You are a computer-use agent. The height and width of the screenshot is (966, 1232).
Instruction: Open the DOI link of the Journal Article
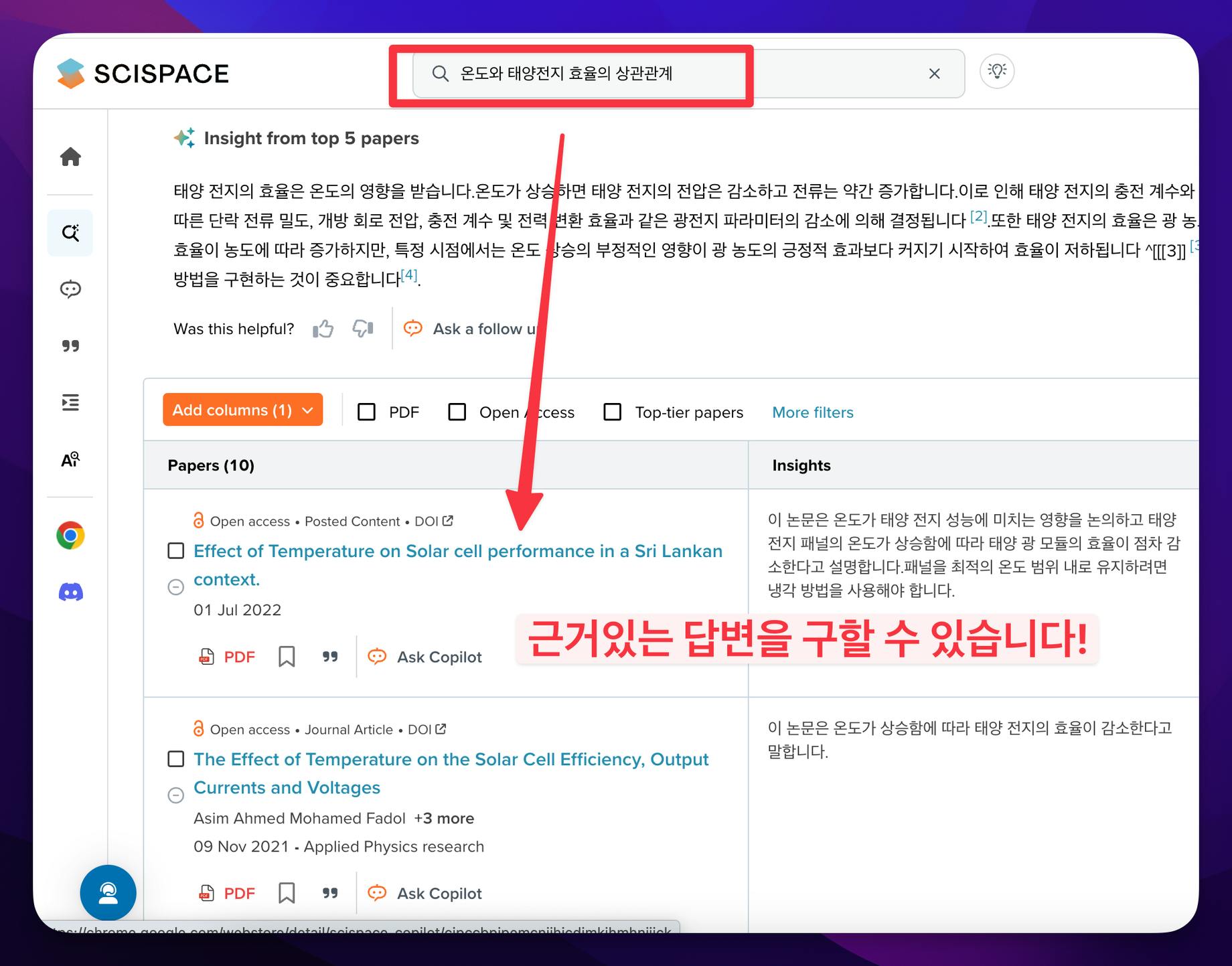427,730
